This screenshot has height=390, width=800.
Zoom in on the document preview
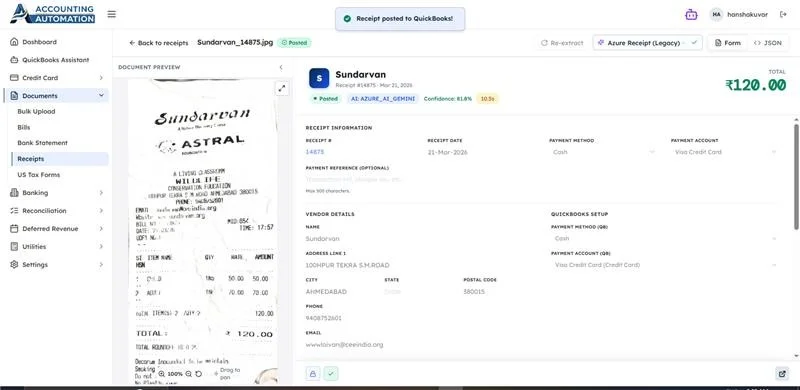pyautogui.click(x=162, y=374)
